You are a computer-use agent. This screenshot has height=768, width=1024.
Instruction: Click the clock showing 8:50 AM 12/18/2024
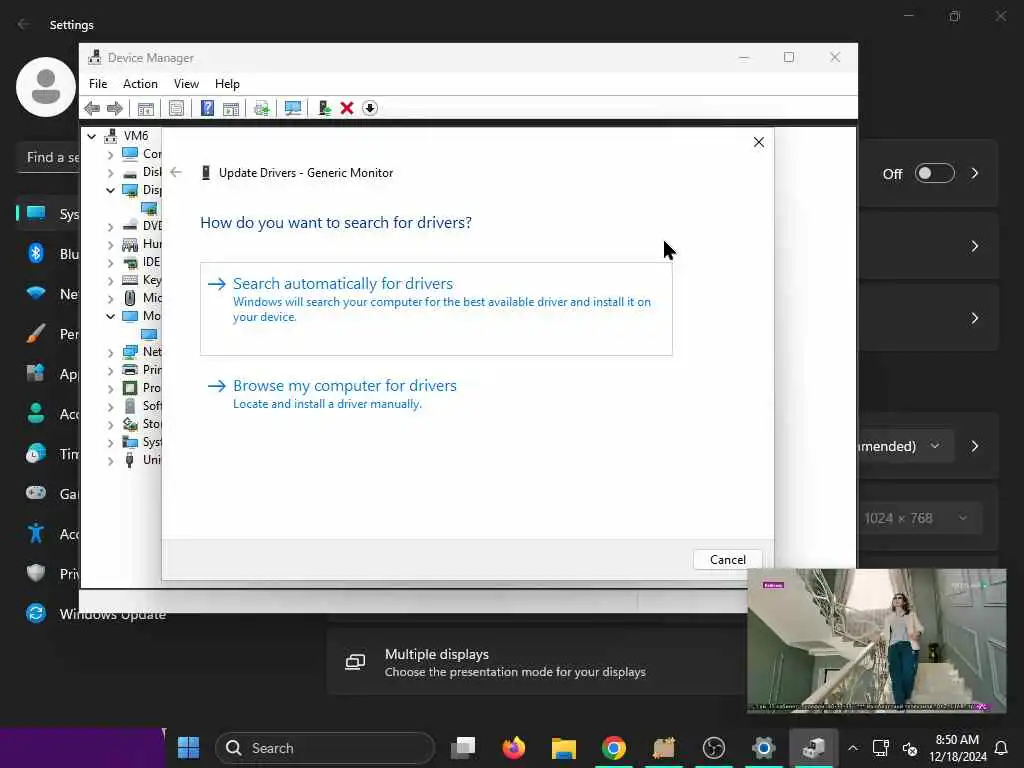(957, 748)
